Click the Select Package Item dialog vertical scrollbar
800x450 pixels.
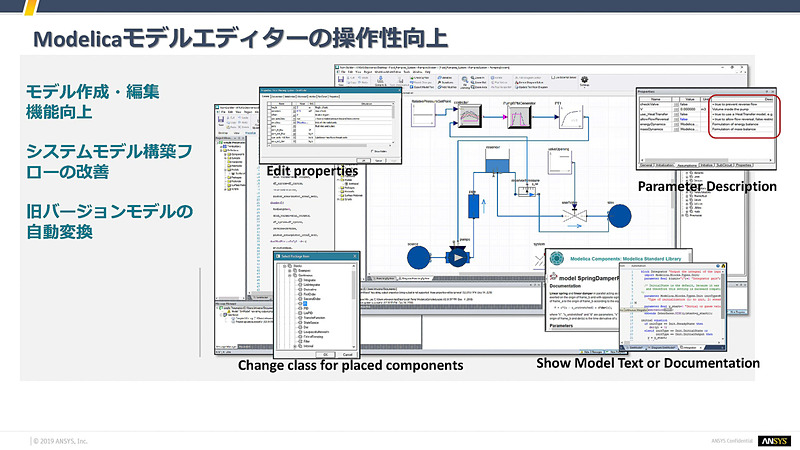click(x=354, y=306)
